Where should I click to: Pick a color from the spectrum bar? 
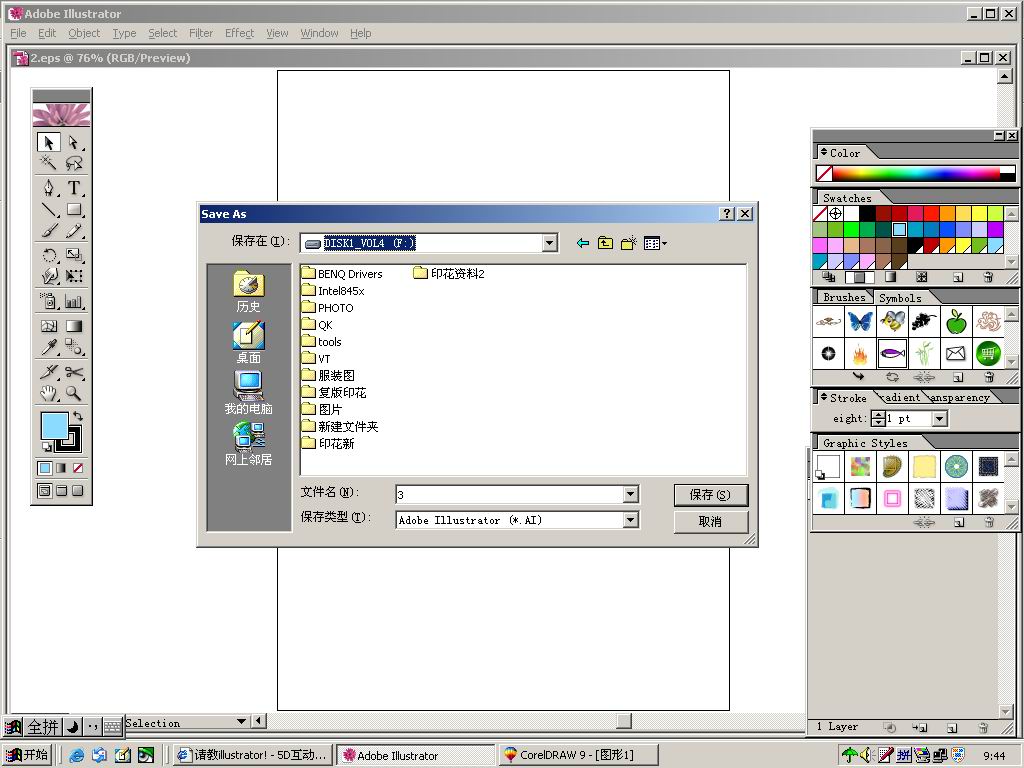[916, 173]
